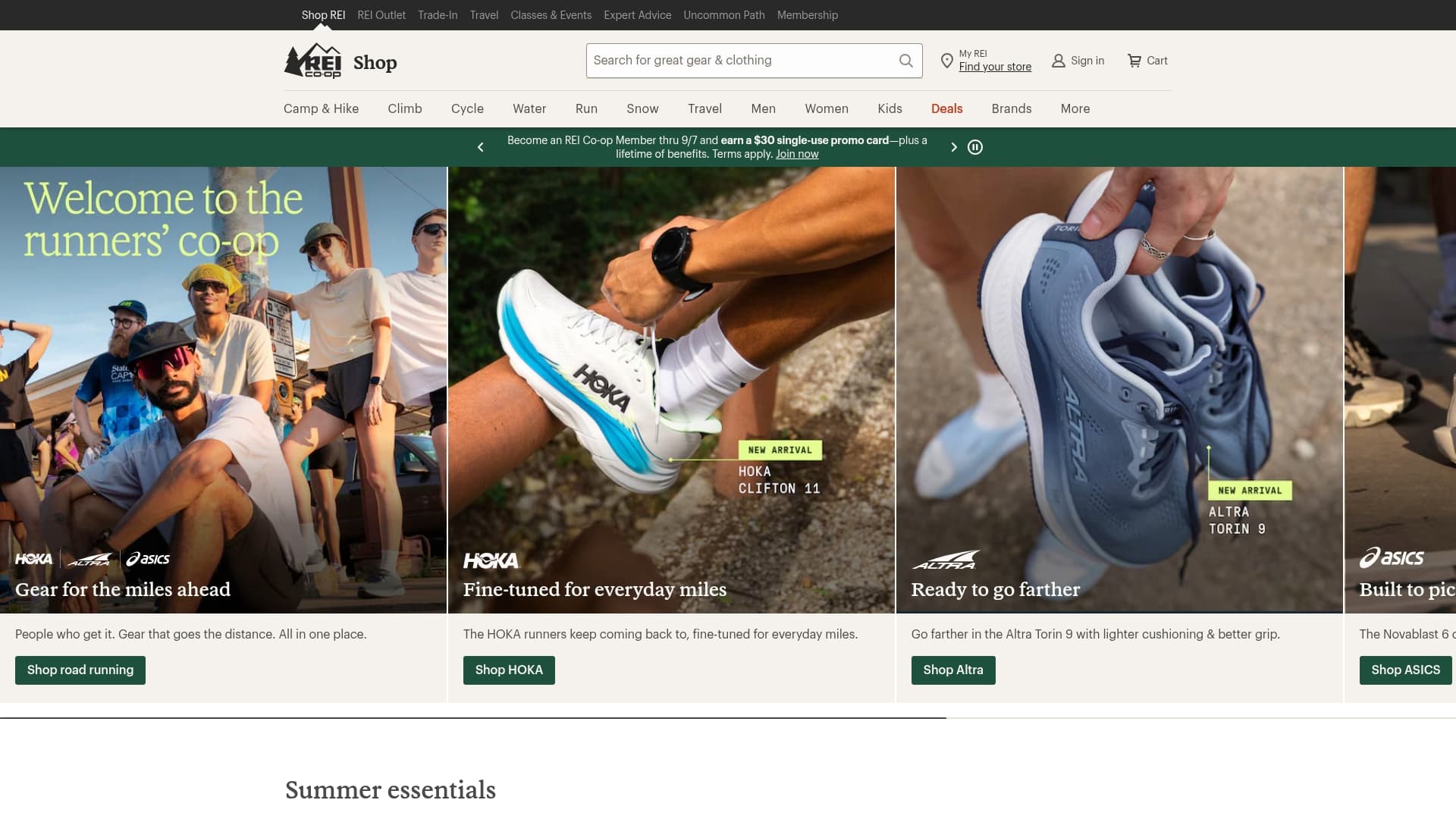Click Fine-tuned for everyday miles heading
The width and height of the screenshot is (1456, 819).
(595, 589)
